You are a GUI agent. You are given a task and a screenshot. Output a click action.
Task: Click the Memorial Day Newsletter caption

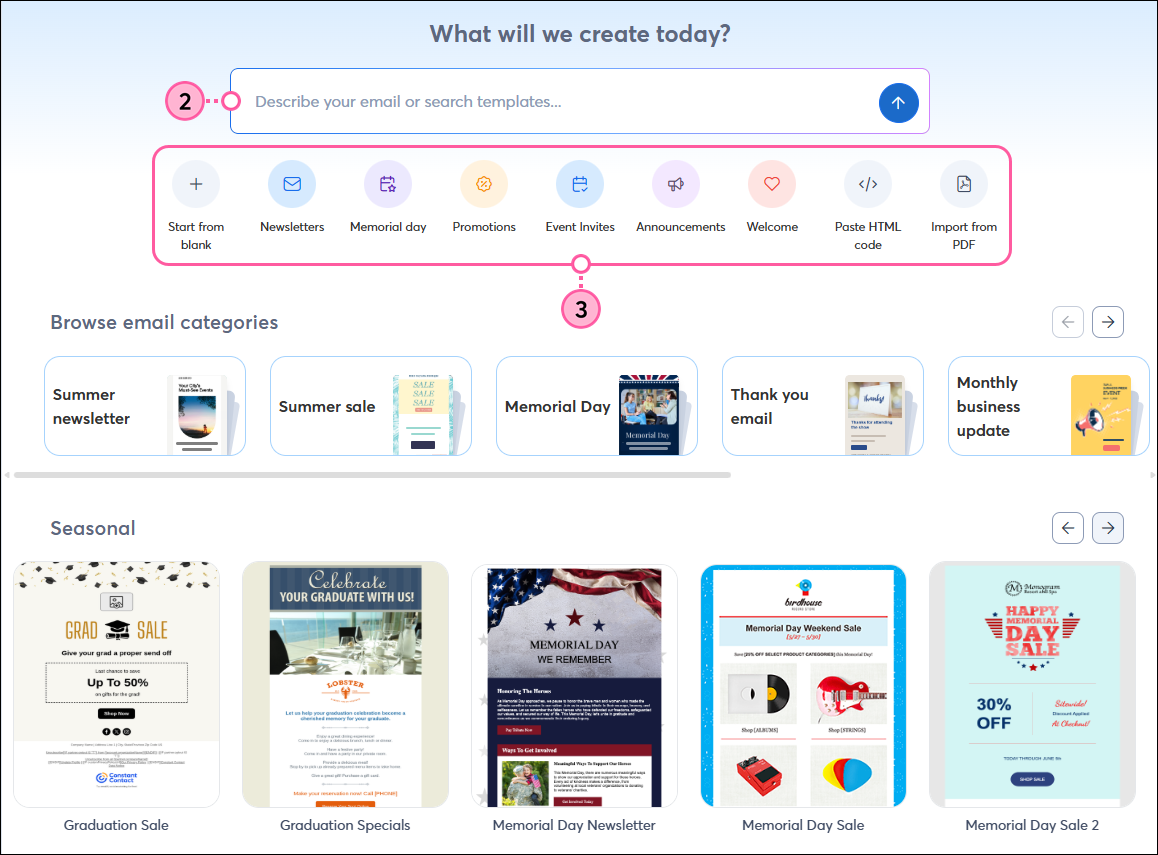click(574, 825)
